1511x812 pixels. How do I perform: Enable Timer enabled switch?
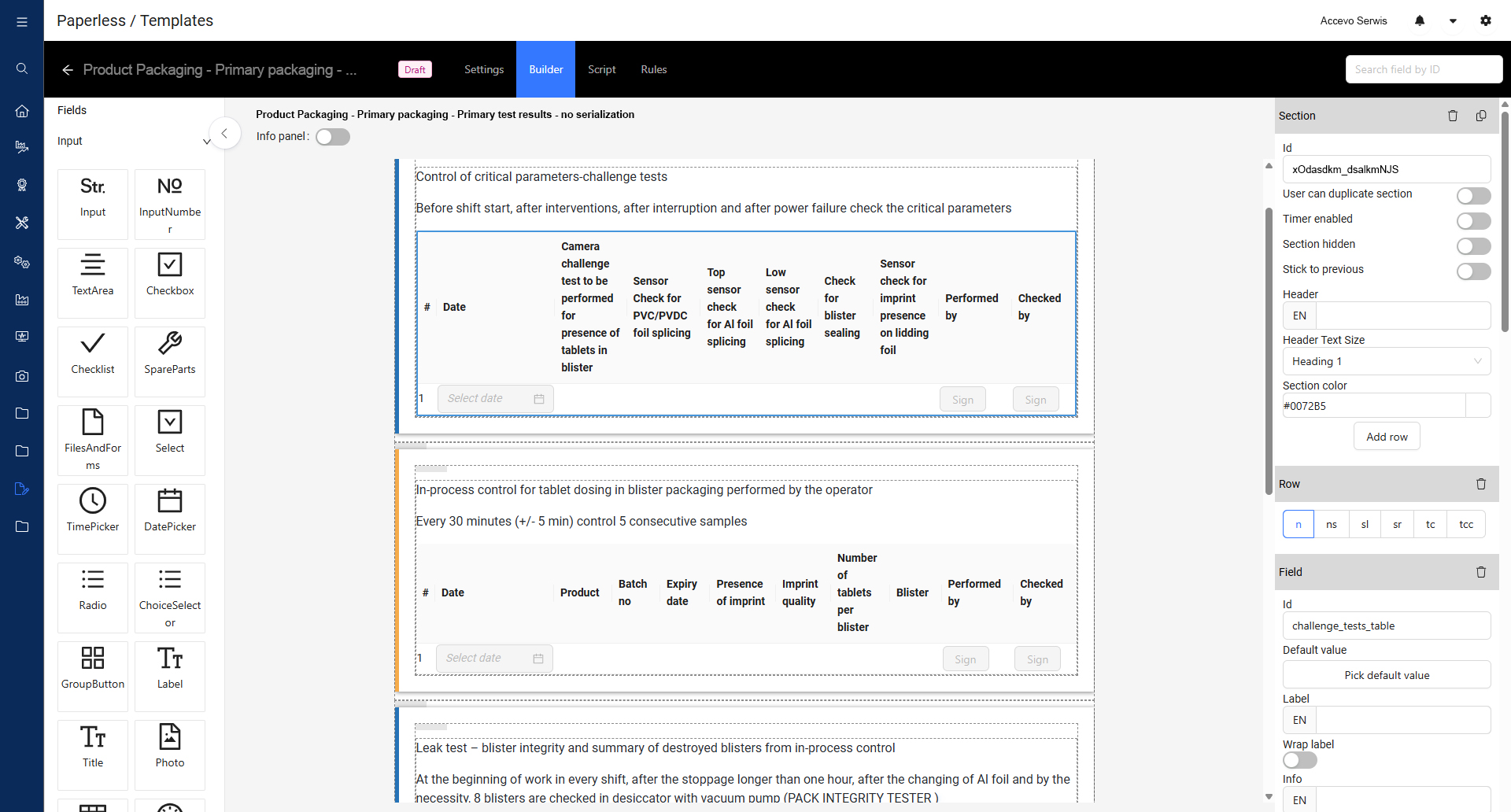pos(1473,220)
